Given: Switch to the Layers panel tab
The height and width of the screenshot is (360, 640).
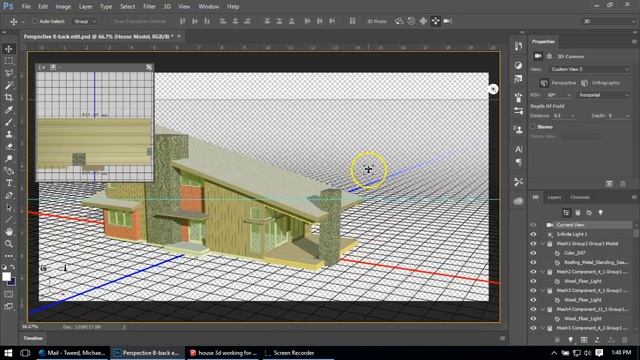Looking at the screenshot, I should point(554,198).
